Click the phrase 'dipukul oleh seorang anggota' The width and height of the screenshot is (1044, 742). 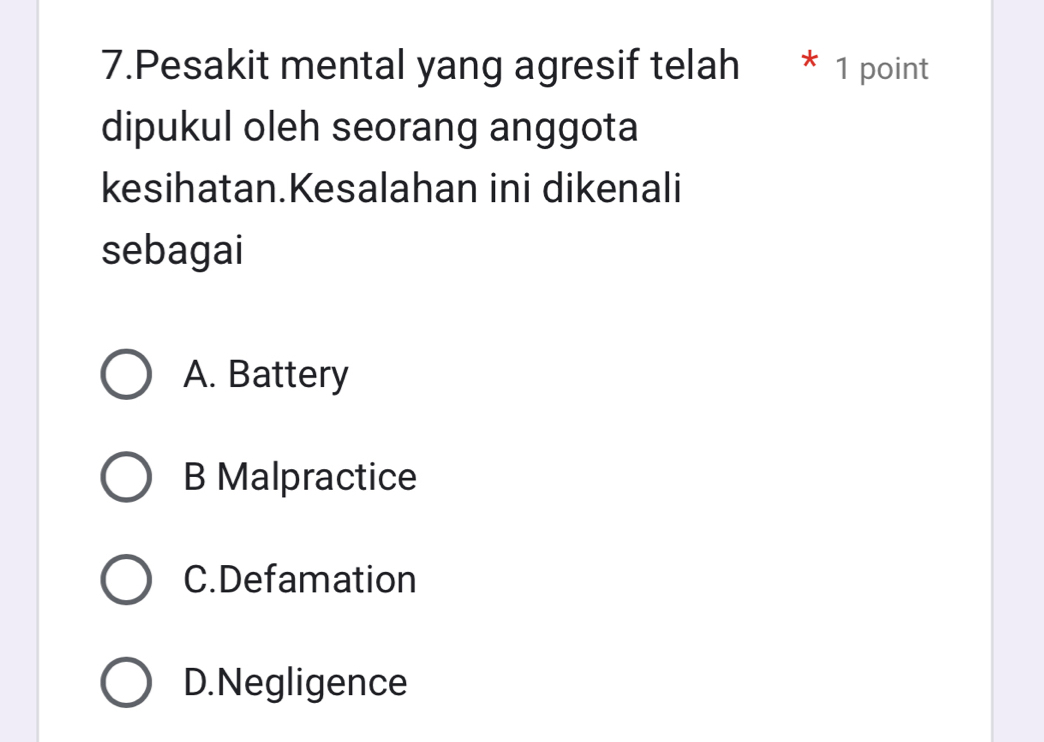click(370, 127)
